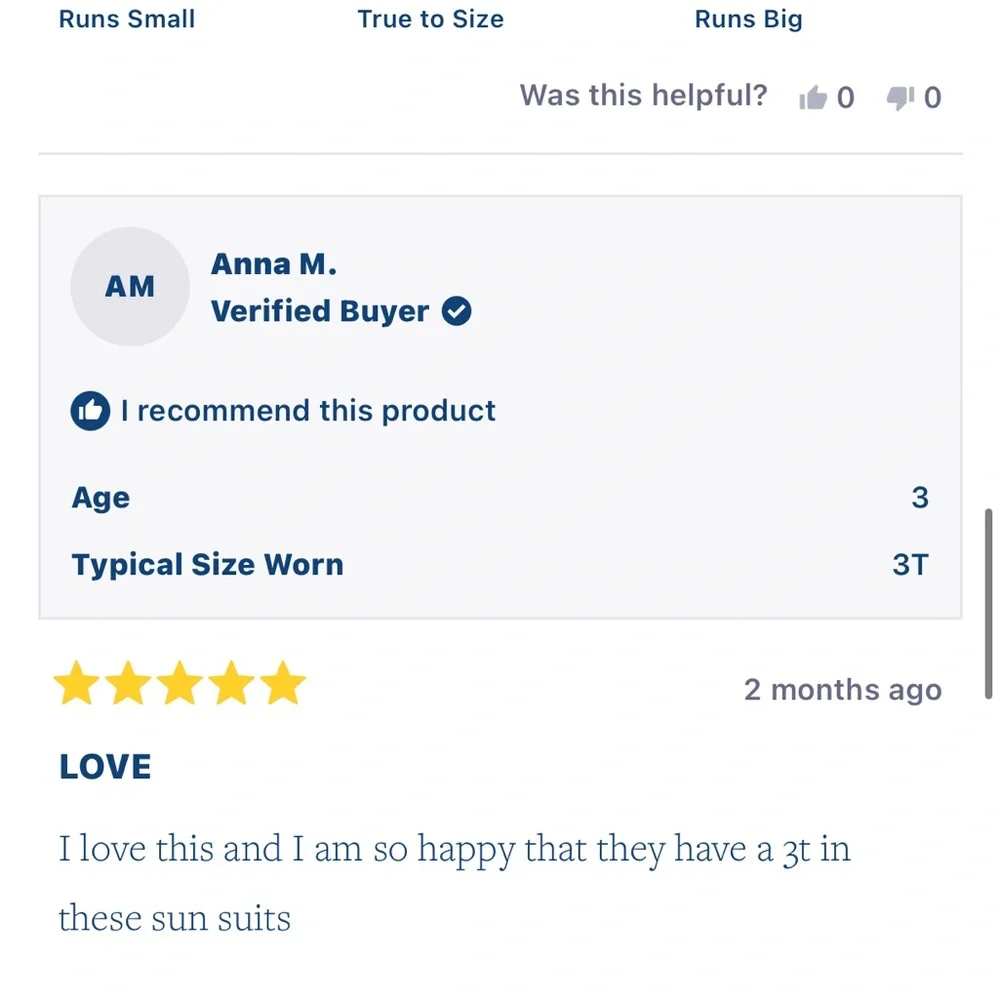The width and height of the screenshot is (1000, 1000).
Task: Click the Verified Buyer checkmark badge
Action: pos(457,311)
